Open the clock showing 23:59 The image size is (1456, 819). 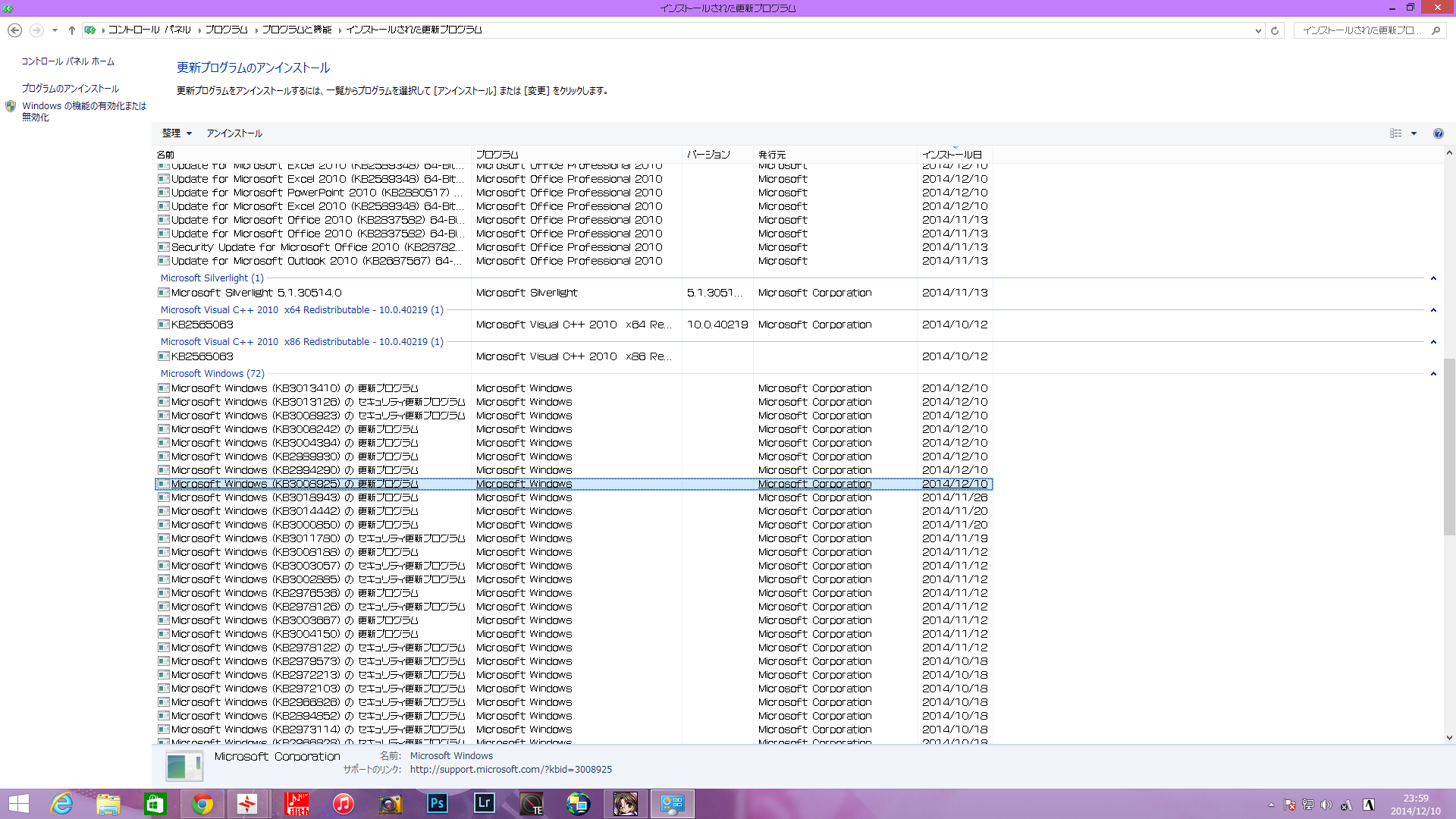click(1416, 805)
